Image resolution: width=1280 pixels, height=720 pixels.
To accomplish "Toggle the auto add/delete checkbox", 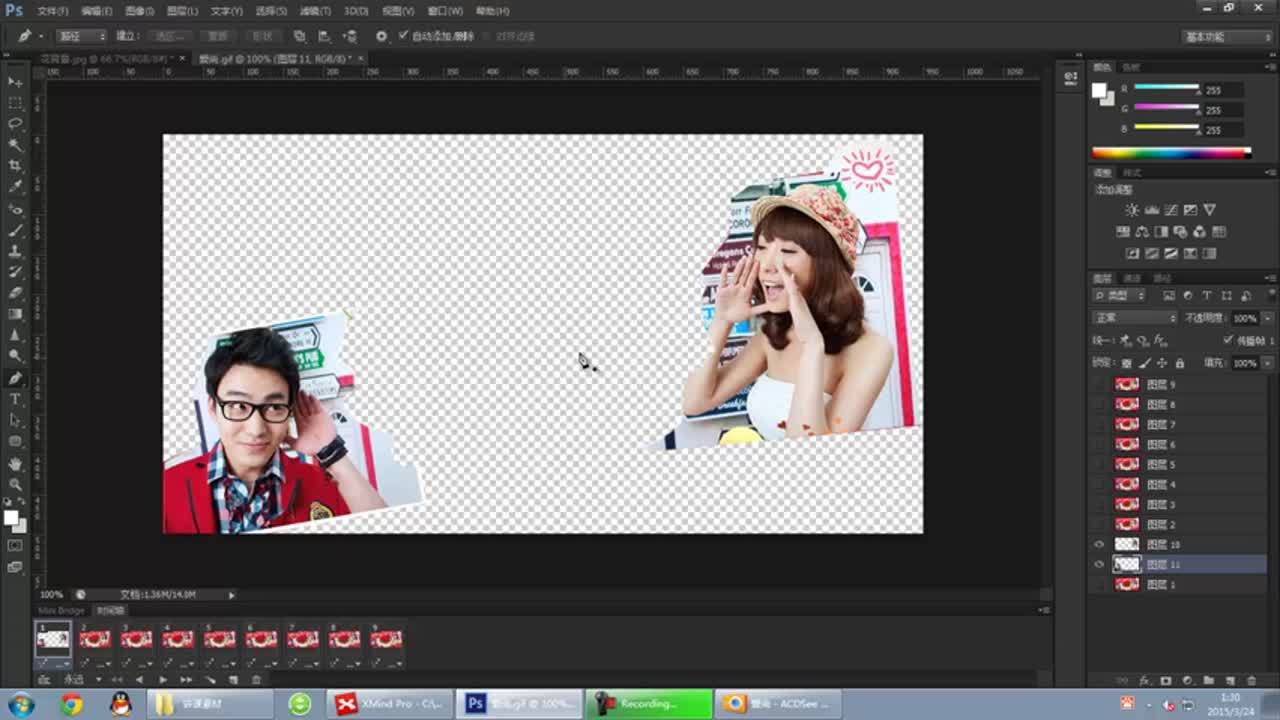I will pyautogui.click(x=403, y=36).
